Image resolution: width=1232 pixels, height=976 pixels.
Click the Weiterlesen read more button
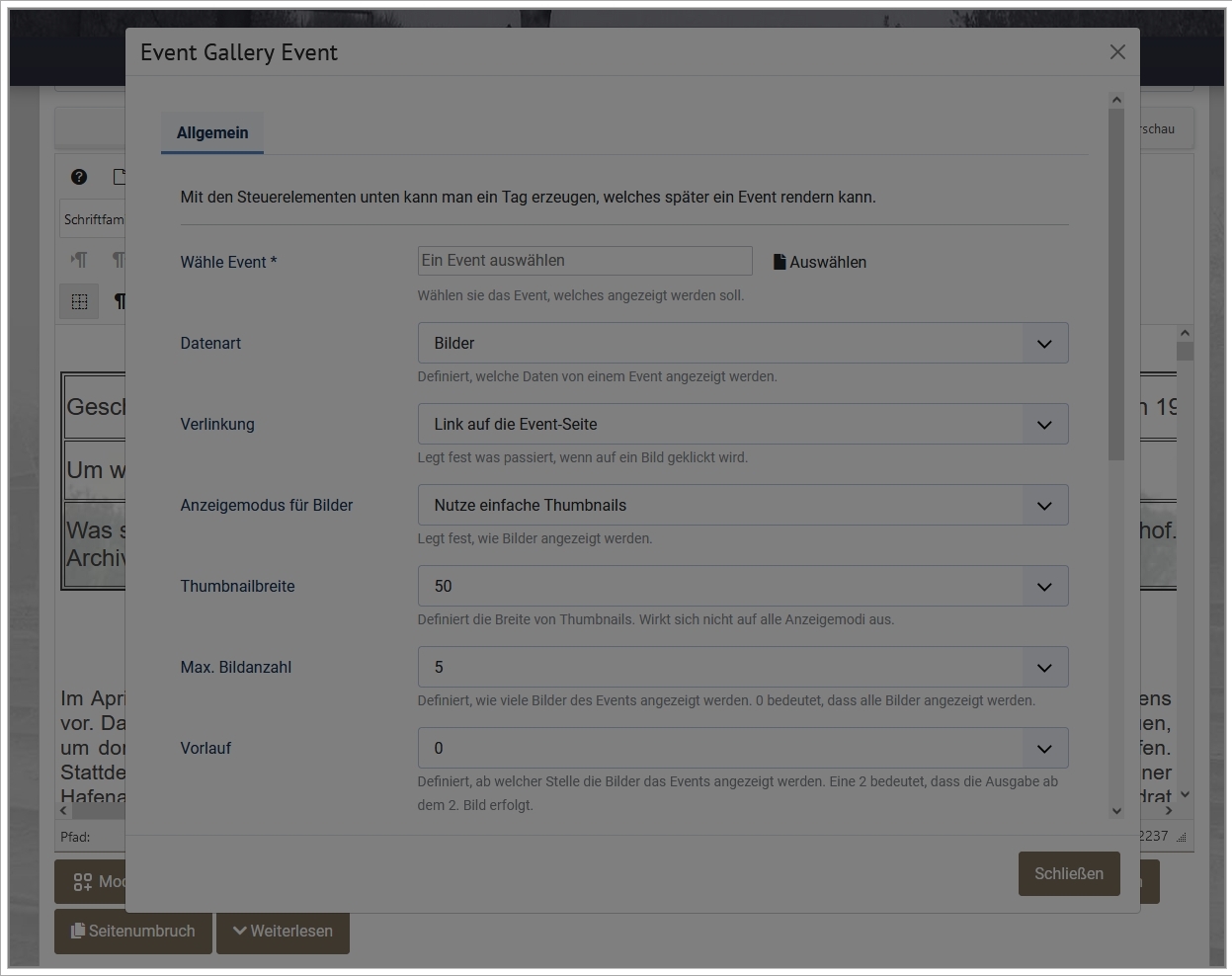[283, 931]
